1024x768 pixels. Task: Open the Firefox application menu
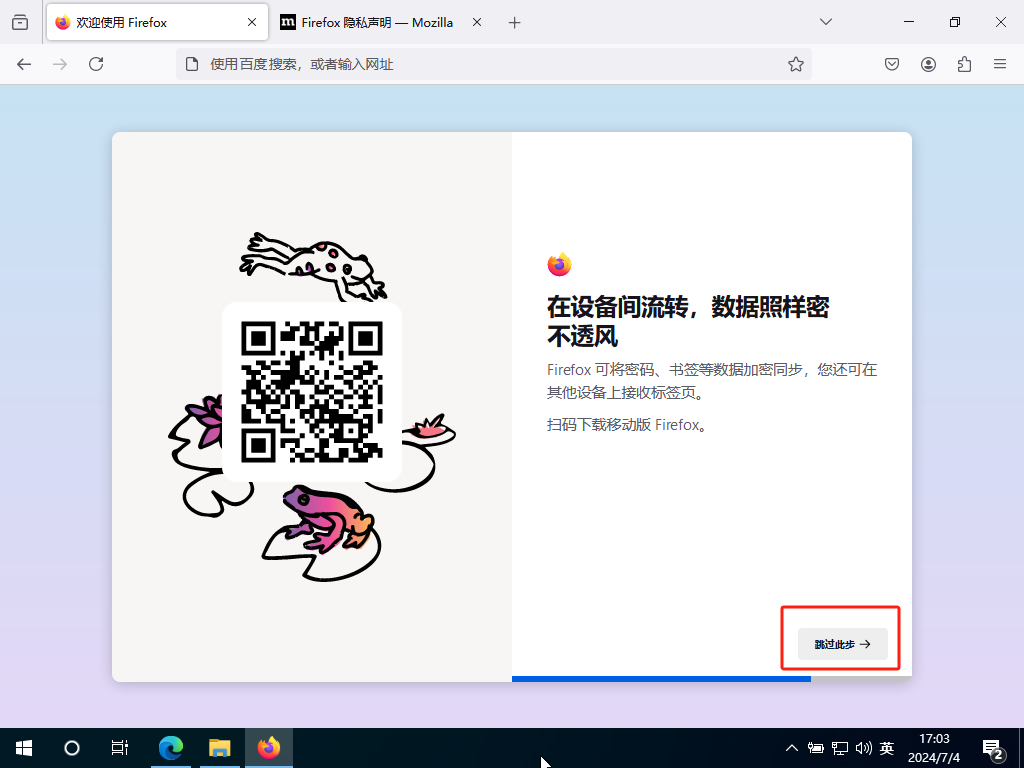pyautogui.click(x=999, y=64)
